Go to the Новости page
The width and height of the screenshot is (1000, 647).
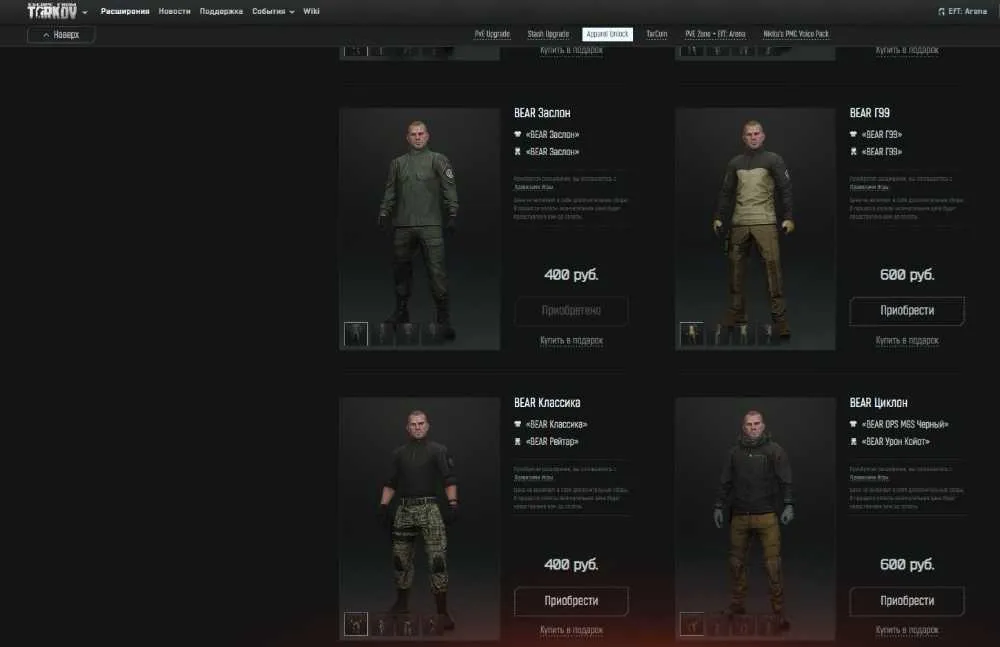click(175, 11)
